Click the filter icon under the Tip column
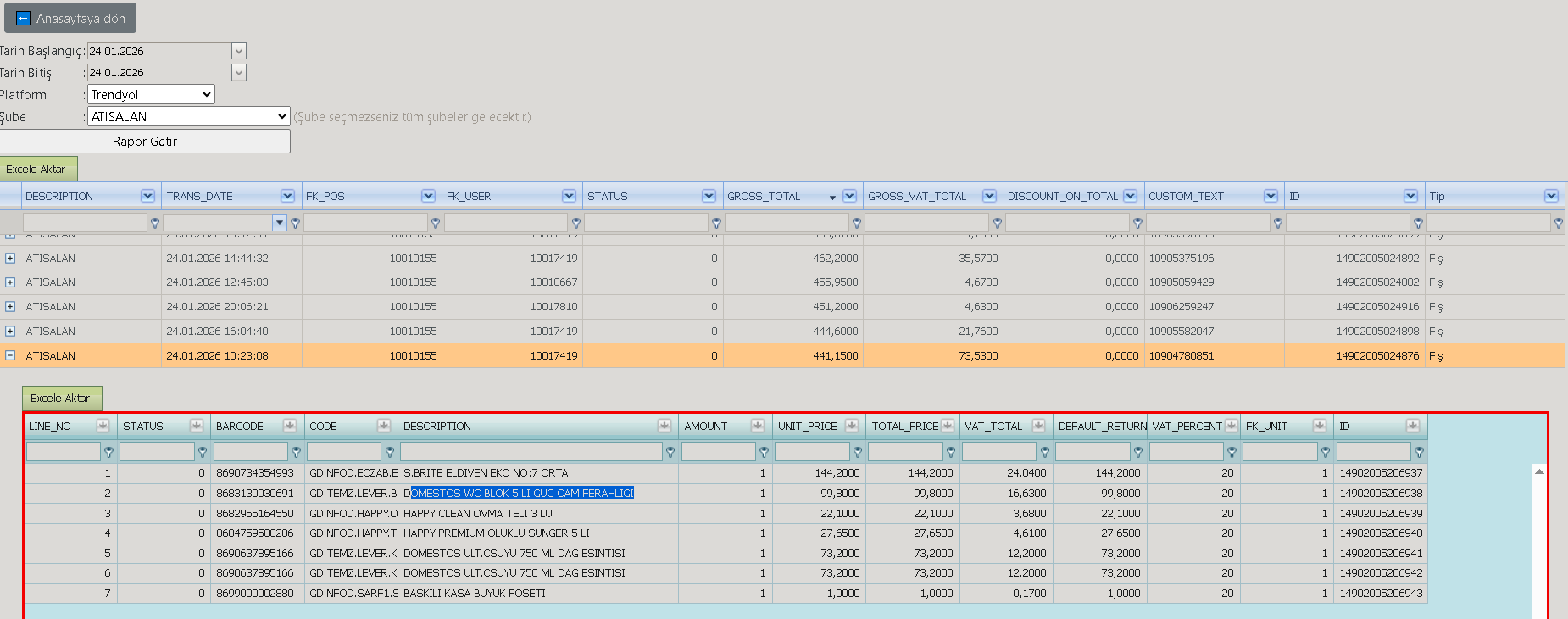The image size is (1568, 619). (x=1558, y=223)
